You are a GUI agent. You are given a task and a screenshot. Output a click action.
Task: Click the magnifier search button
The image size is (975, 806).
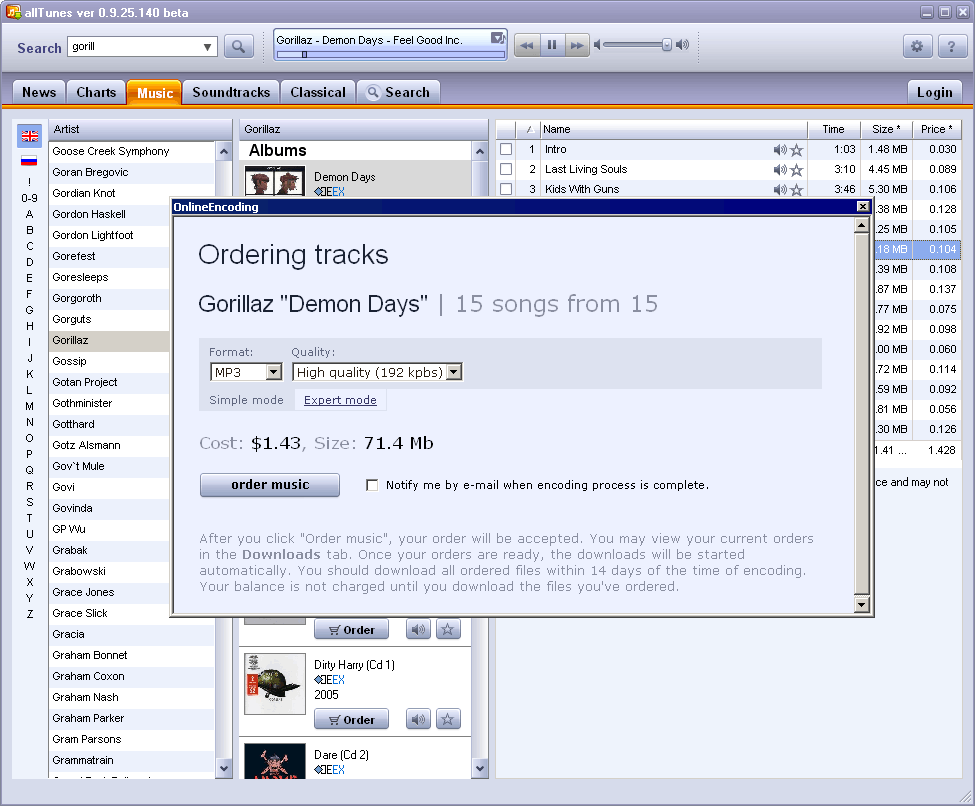(x=239, y=47)
